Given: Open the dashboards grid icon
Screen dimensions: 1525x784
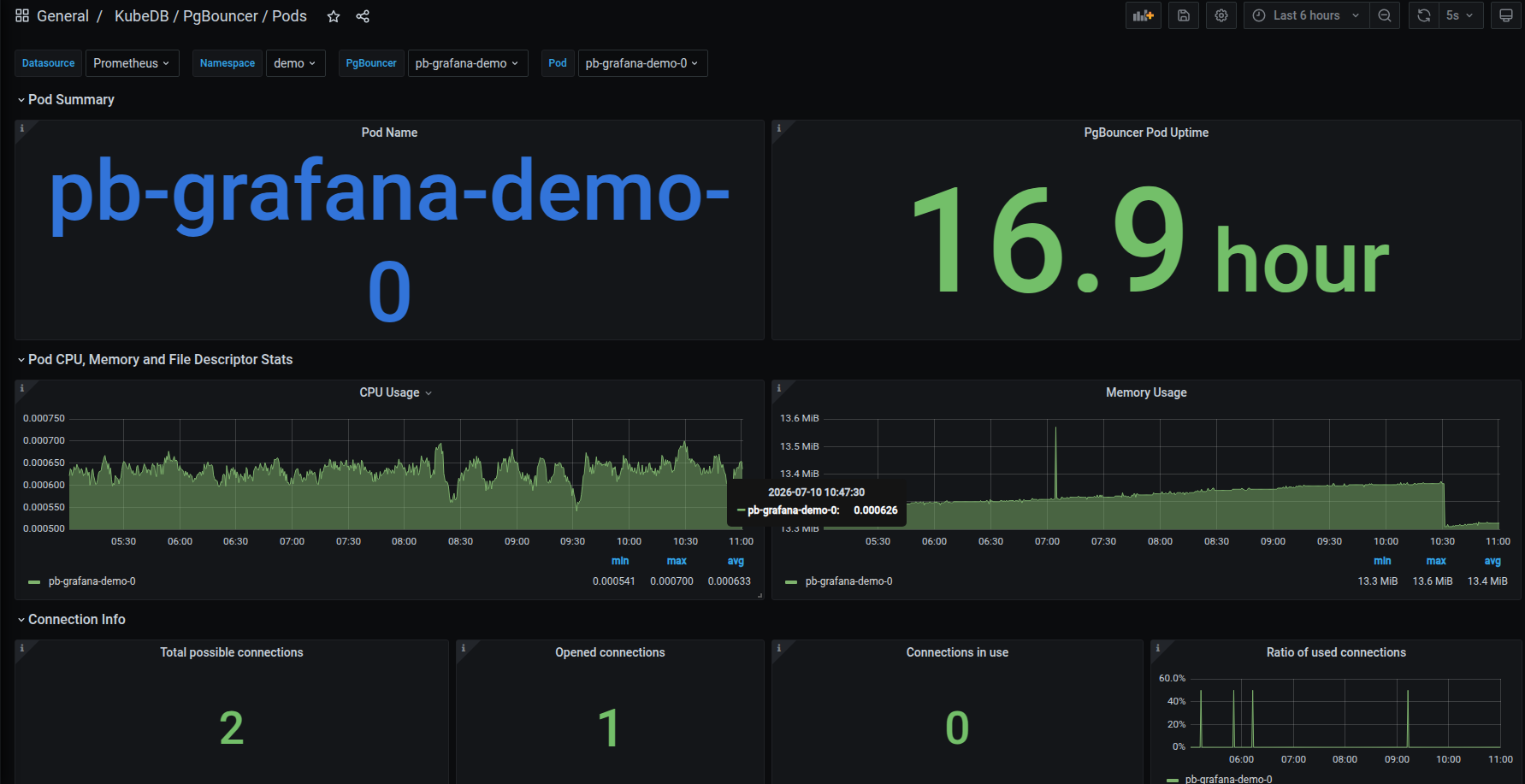Looking at the screenshot, I should point(22,16).
